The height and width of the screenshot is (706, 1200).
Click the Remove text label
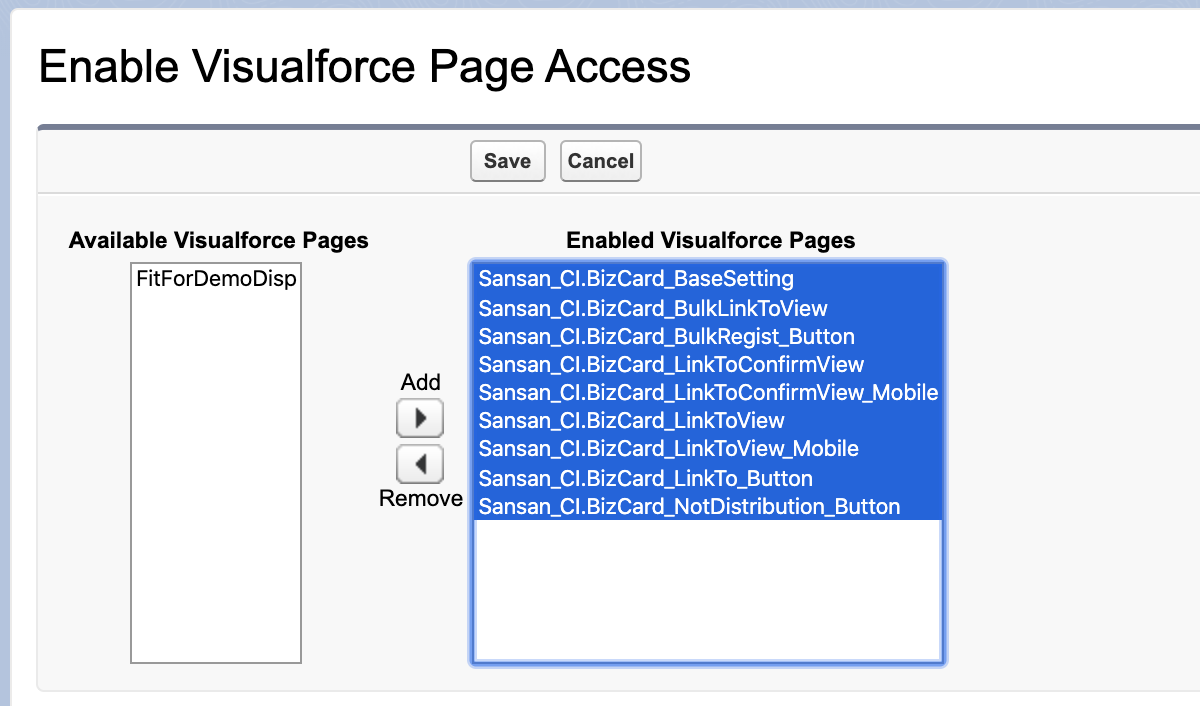[x=421, y=498]
